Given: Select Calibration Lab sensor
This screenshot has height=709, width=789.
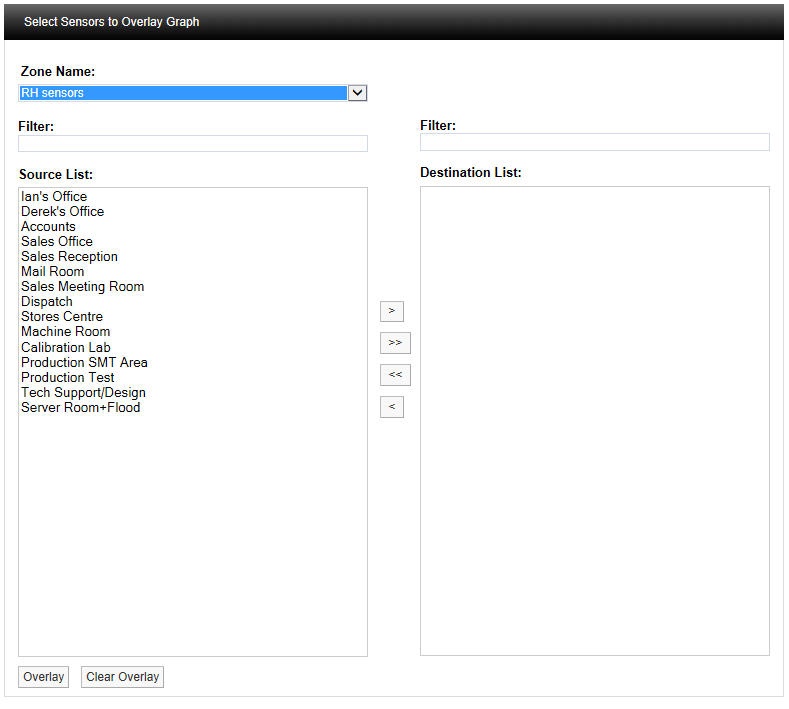Looking at the screenshot, I should tap(65, 348).
